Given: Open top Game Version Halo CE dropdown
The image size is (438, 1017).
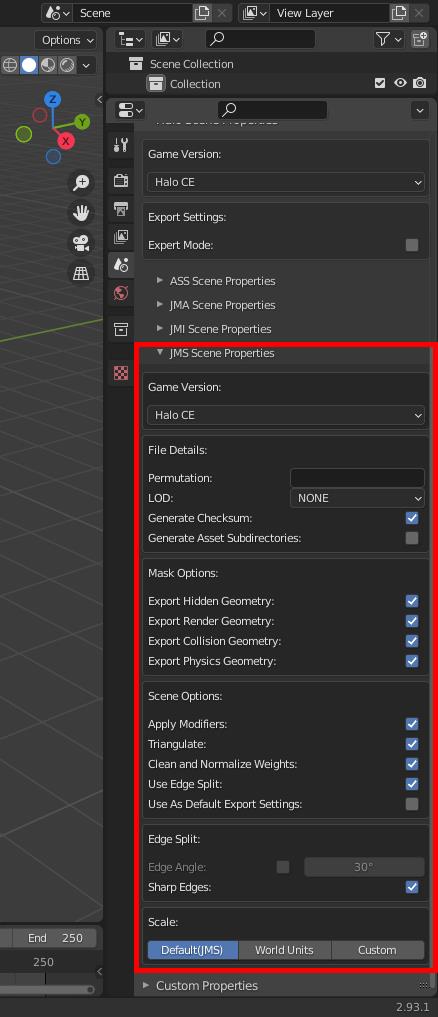Looking at the screenshot, I should click(286, 182).
